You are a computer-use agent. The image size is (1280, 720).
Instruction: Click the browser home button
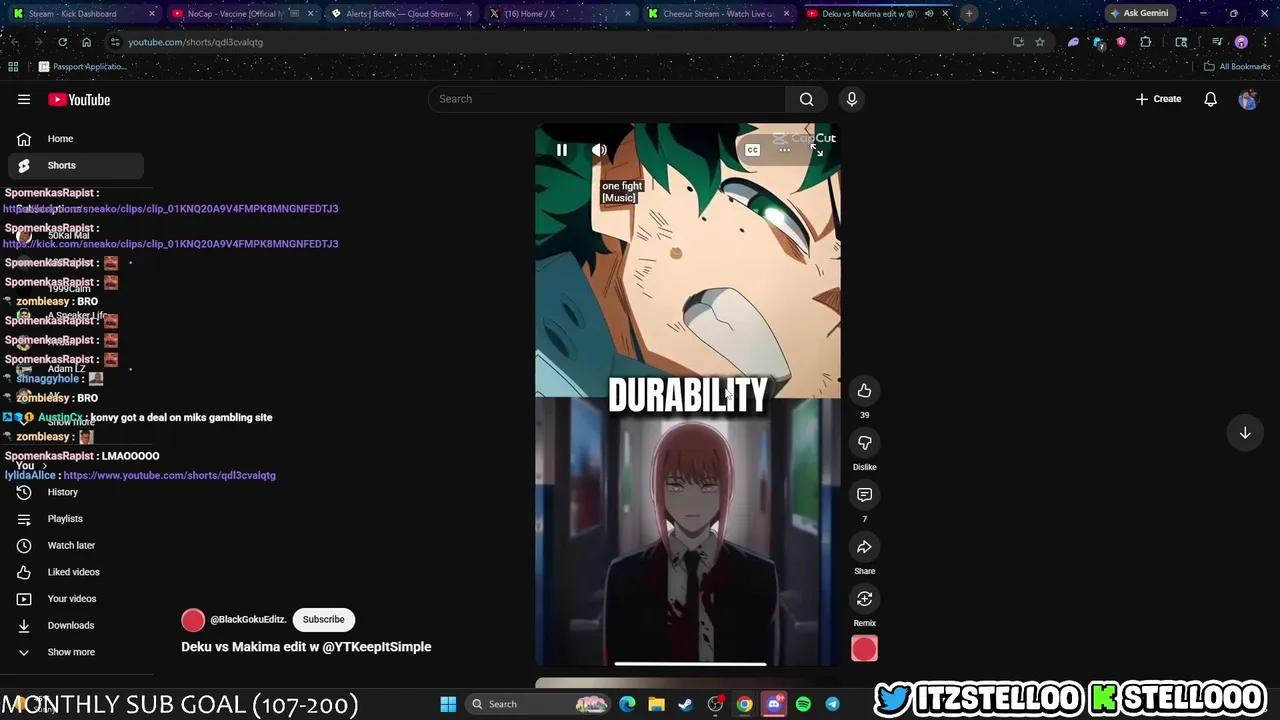(86, 42)
